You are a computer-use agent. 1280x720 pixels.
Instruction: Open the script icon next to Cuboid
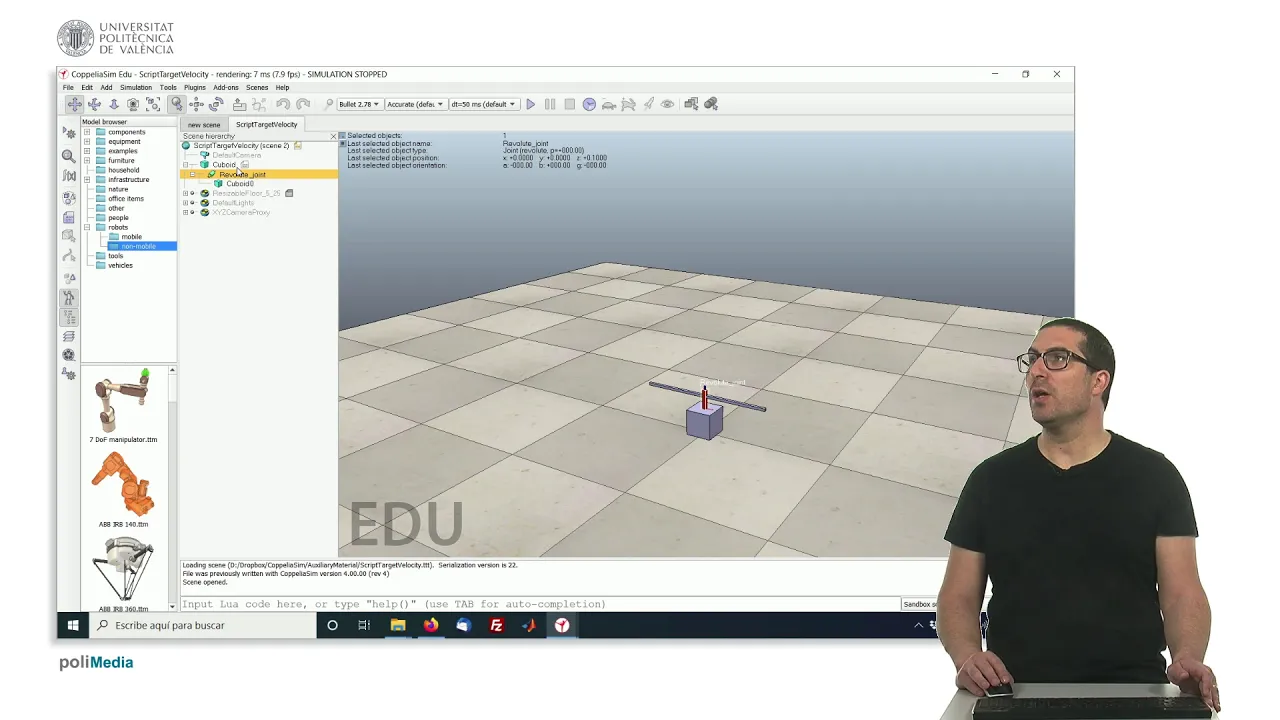(x=244, y=165)
